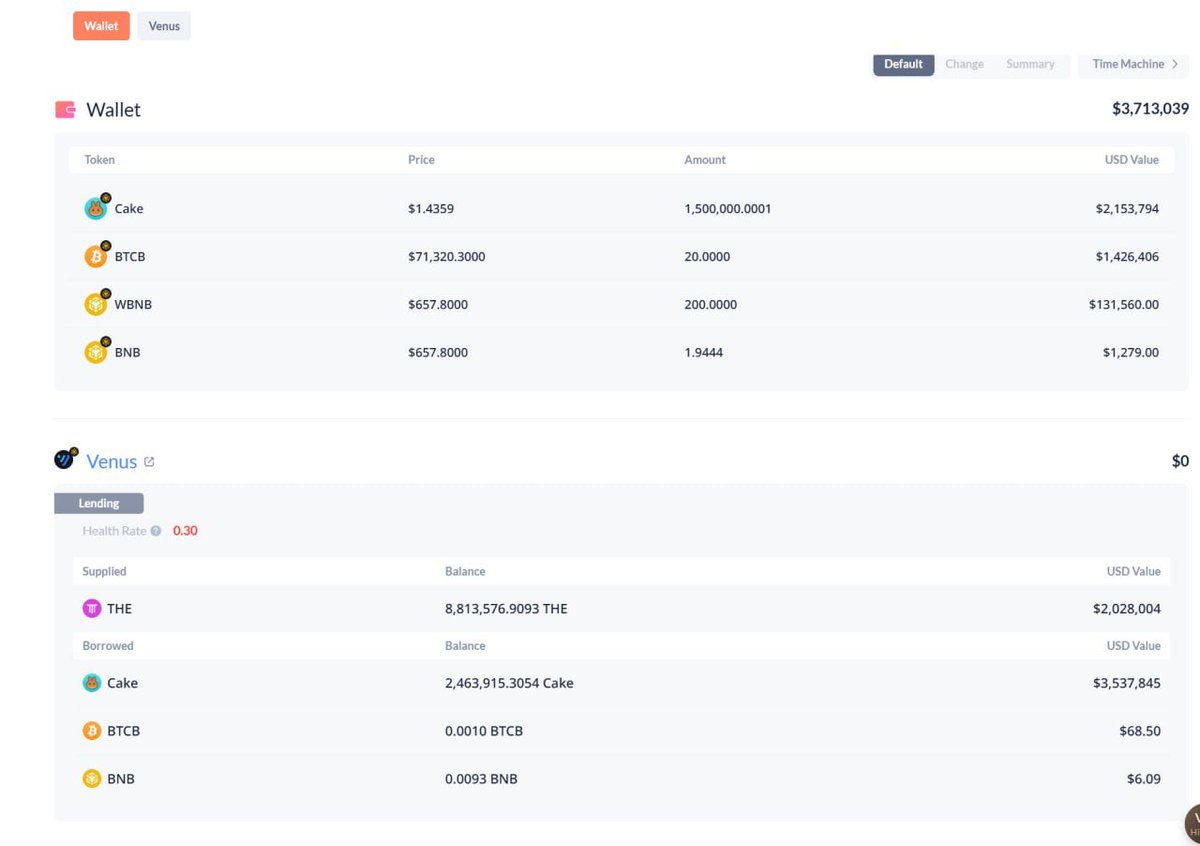This screenshot has width=1200, height=846.
Task: Select the Wallet tab
Action: (x=101, y=26)
